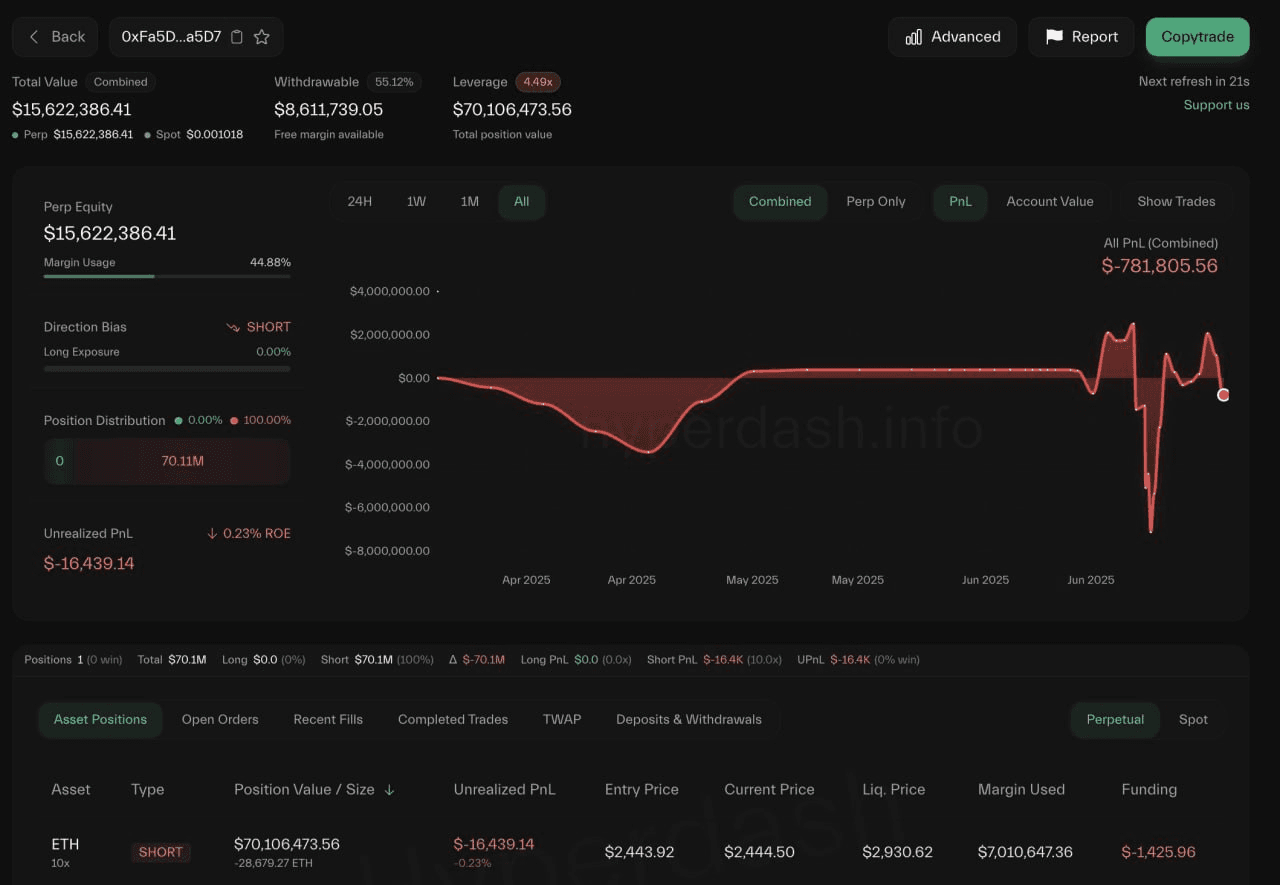Click the green Copytrade button
Viewport: 1280px width, 885px height.
1197,37
